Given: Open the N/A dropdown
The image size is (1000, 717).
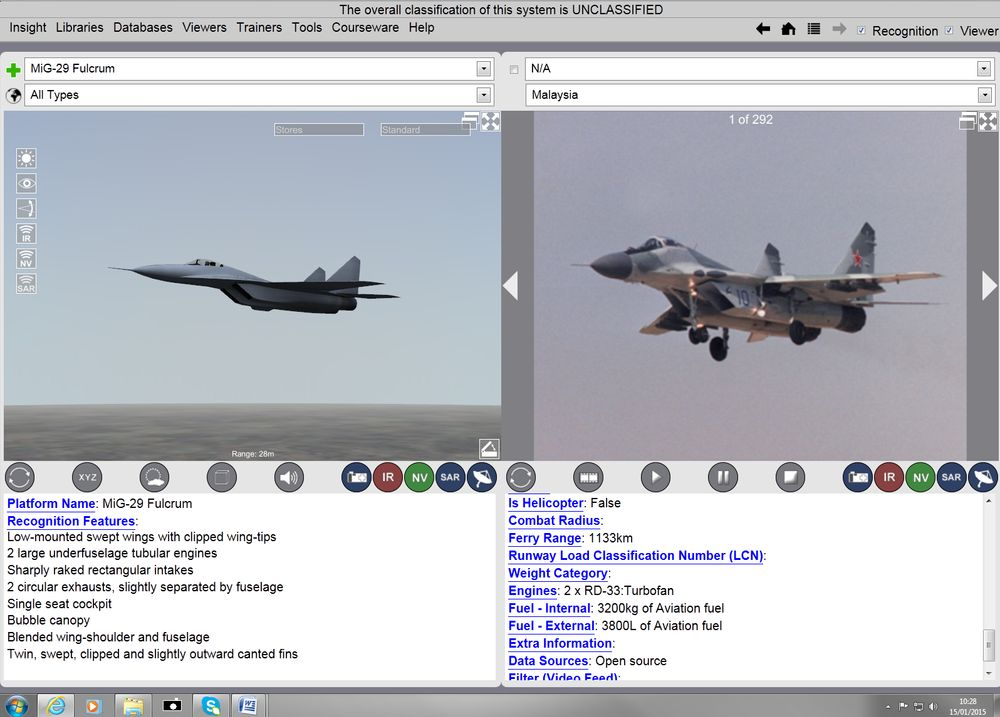Looking at the screenshot, I should [x=984, y=69].
